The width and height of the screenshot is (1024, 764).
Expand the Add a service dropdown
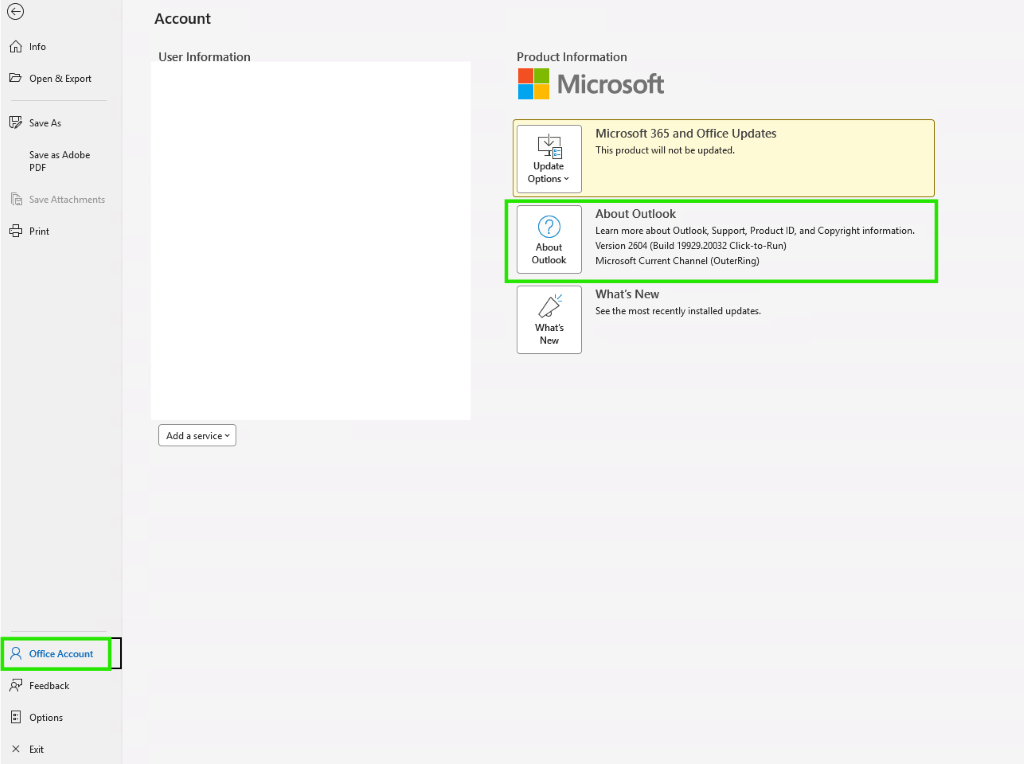(197, 436)
